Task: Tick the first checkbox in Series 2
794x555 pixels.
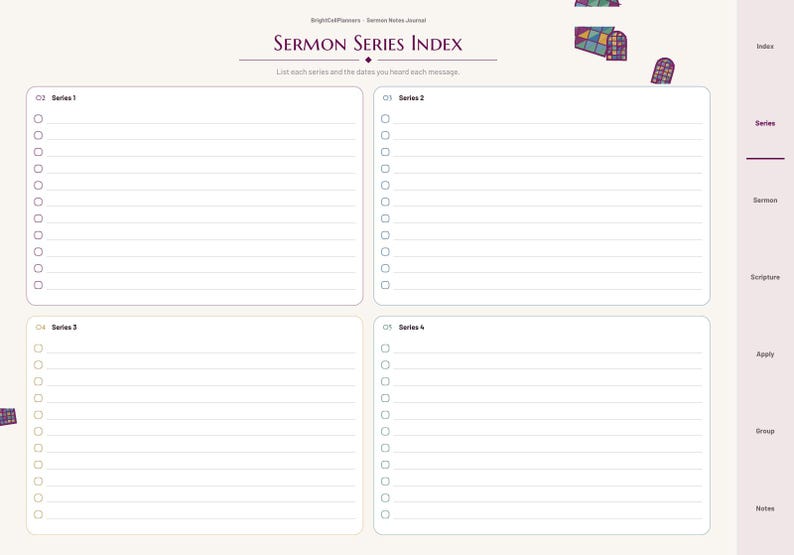Action: point(385,118)
